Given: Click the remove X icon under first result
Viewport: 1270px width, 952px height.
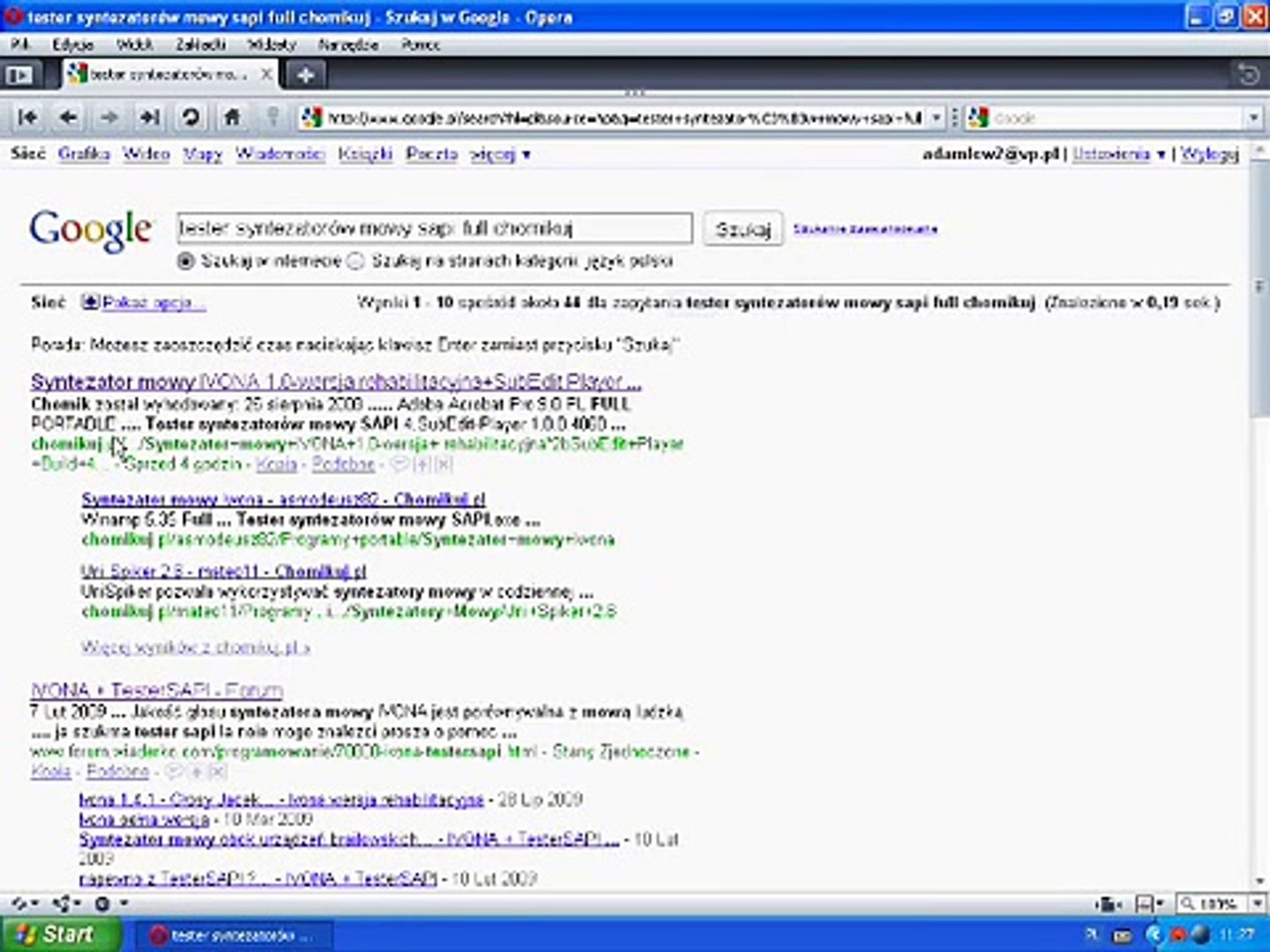Looking at the screenshot, I should [444, 465].
